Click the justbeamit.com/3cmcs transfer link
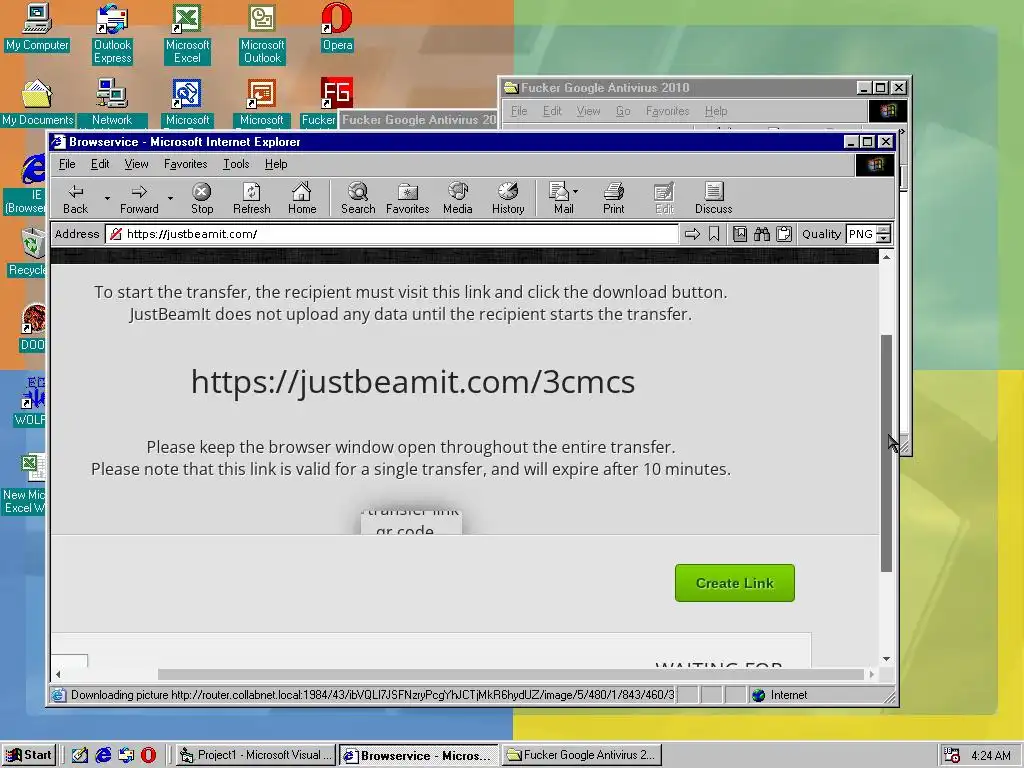Viewport: 1024px width, 768px height. tap(413, 381)
